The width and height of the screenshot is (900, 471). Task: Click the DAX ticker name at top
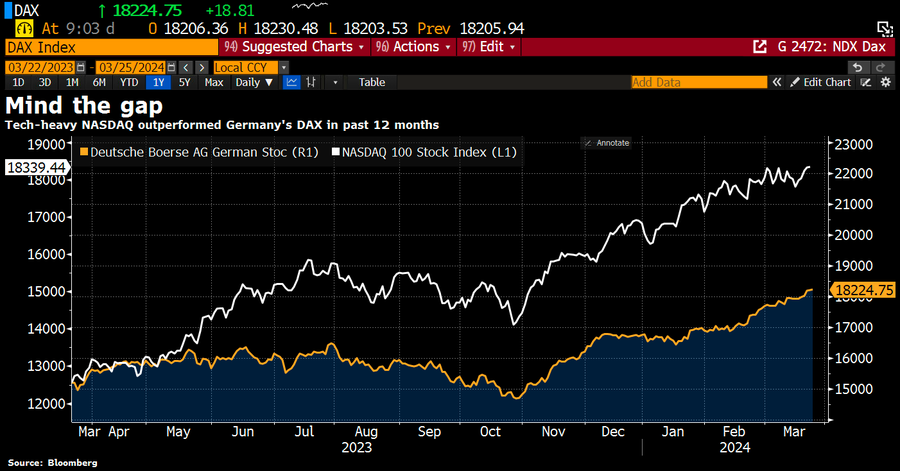(26, 10)
